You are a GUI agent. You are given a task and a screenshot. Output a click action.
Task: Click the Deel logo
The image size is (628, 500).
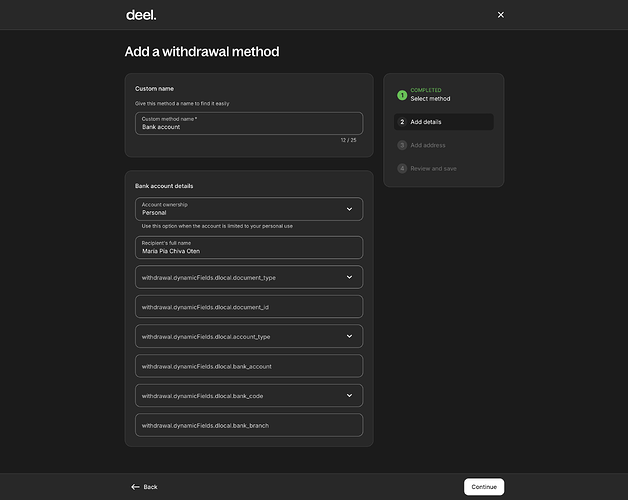[x=141, y=15]
